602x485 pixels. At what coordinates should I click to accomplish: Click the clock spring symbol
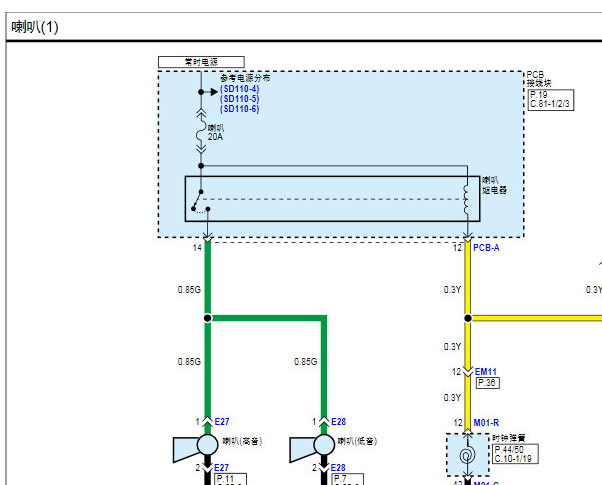coord(468,455)
